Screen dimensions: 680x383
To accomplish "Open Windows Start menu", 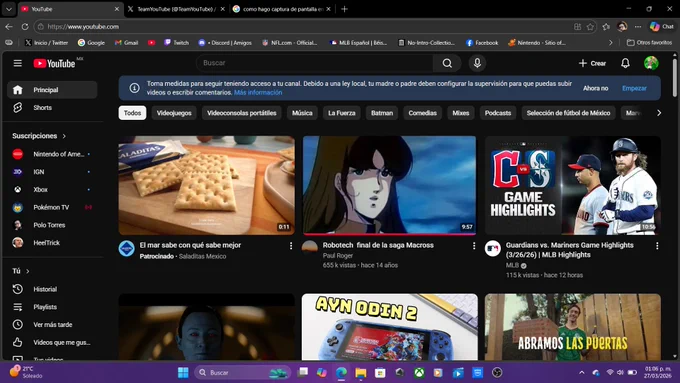I will click(x=183, y=372).
